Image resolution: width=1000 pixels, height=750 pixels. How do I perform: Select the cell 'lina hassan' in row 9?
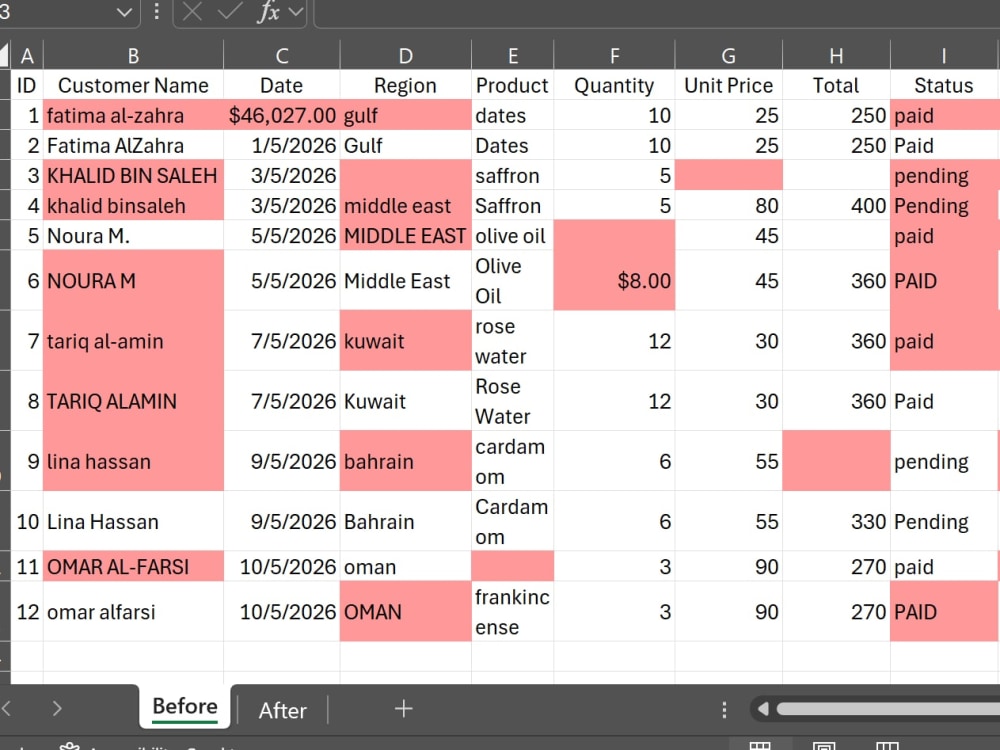133,460
